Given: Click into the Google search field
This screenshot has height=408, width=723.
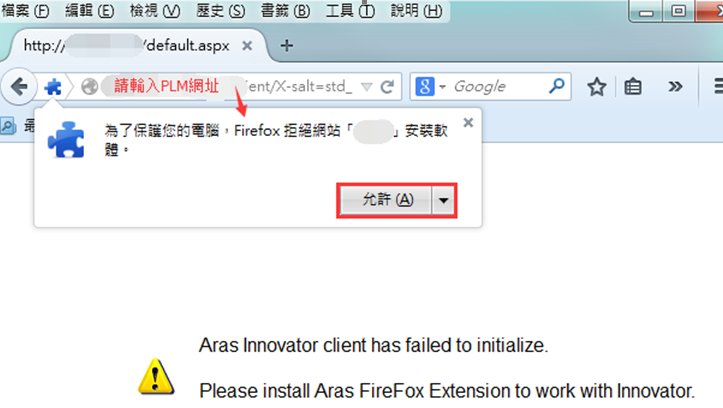Looking at the screenshot, I should point(498,86).
